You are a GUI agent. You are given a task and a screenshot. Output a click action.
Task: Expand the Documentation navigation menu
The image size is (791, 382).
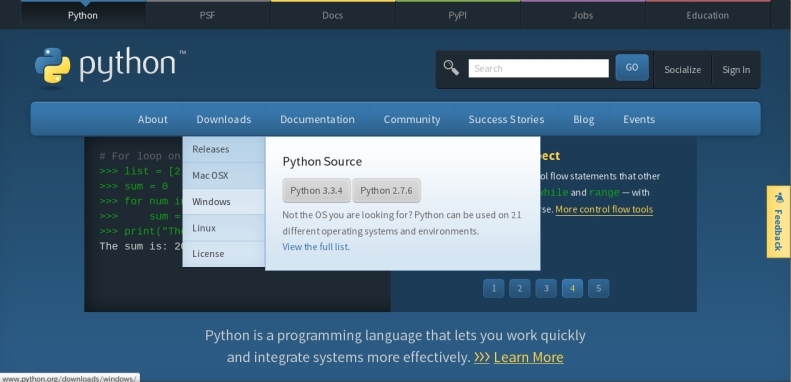pos(317,120)
